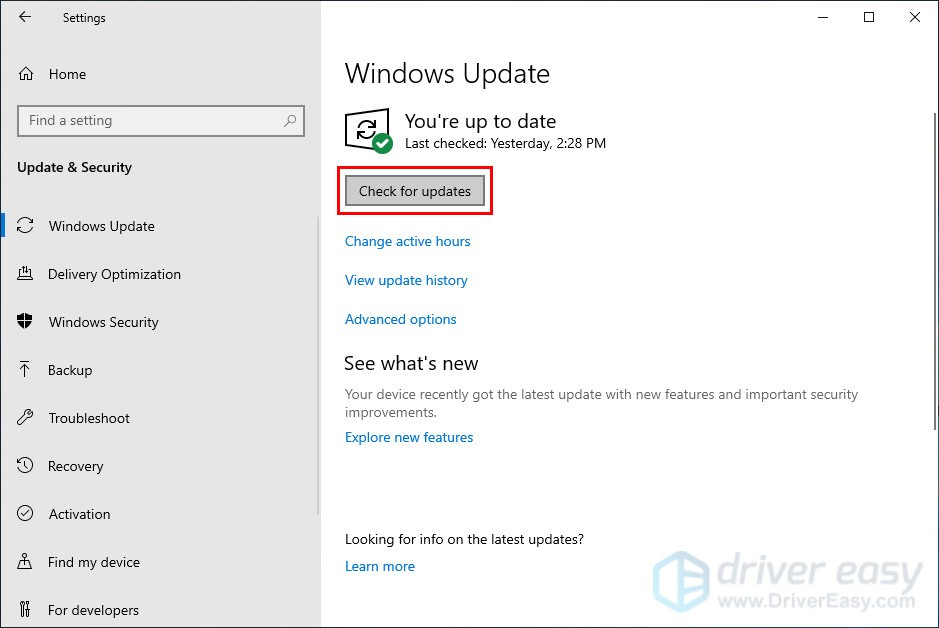Click the Activation checkmark icon
This screenshot has height=628, width=939.
tap(26, 514)
